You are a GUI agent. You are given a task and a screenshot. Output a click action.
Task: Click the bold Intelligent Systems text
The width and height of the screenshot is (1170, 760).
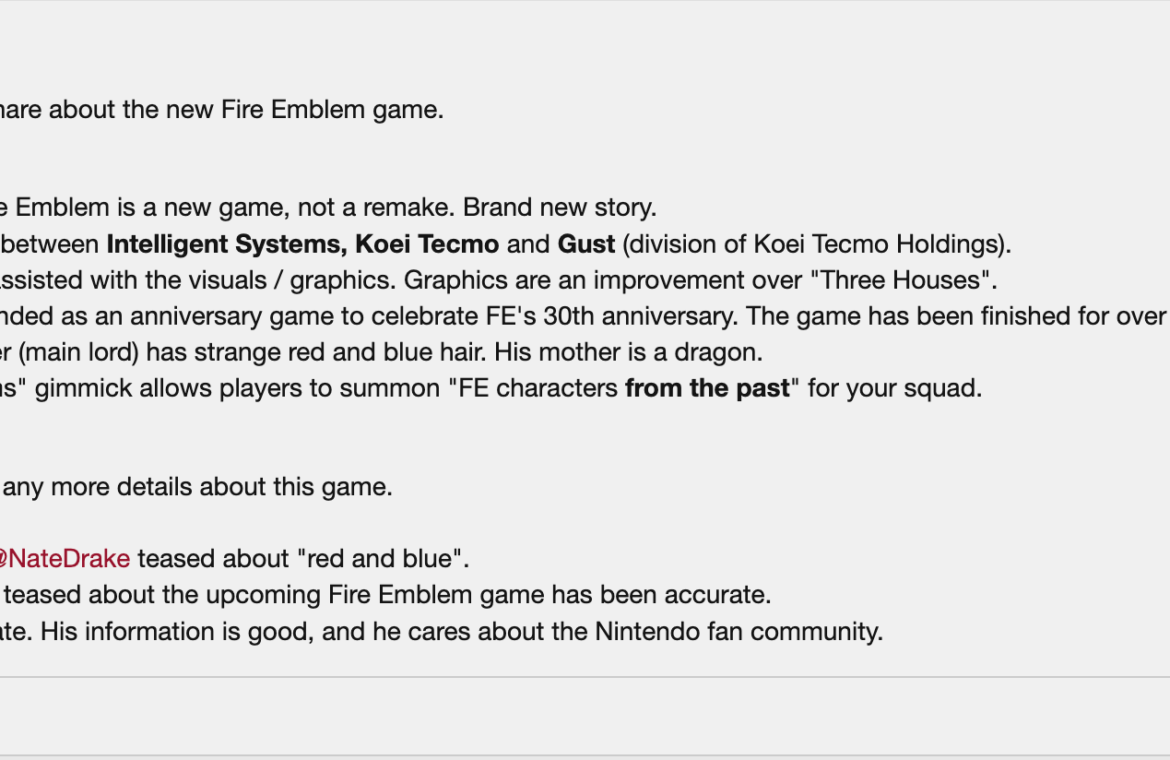click(227, 245)
